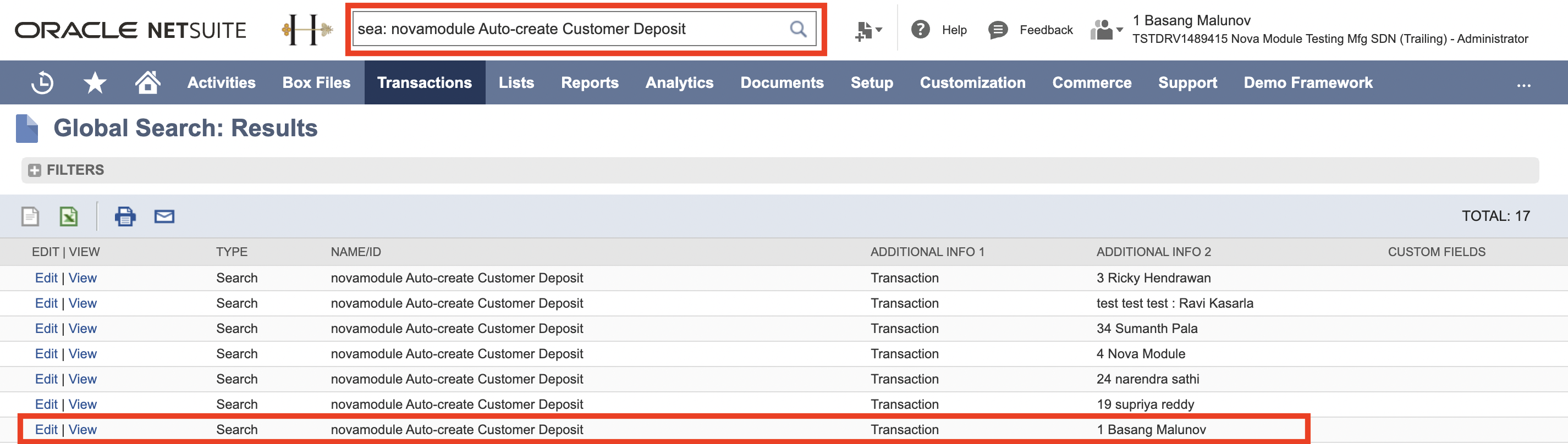Select the "3 Ricky Hendrawan" cell
The width and height of the screenshot is (1568, 444).
(x=1153, y=278)
